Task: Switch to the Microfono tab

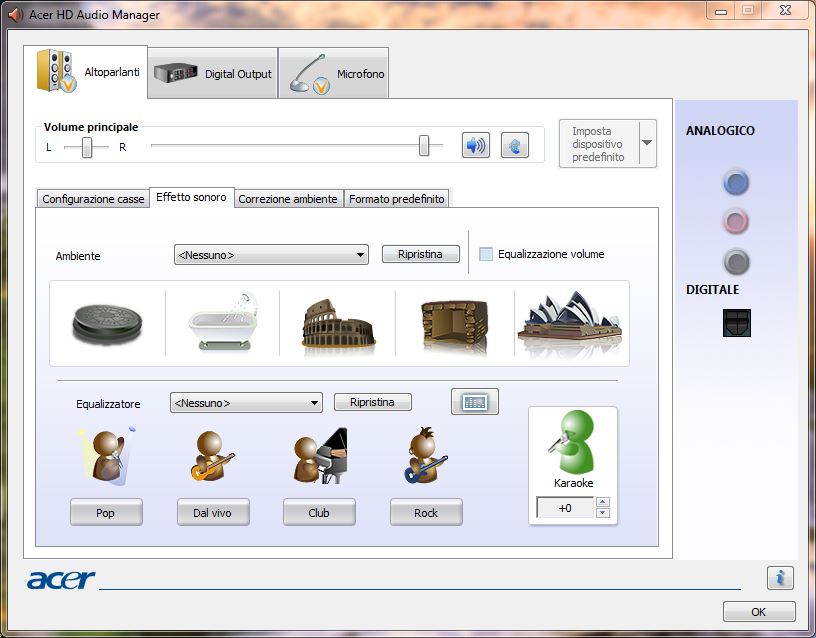Action: click(x=334, y=73)
